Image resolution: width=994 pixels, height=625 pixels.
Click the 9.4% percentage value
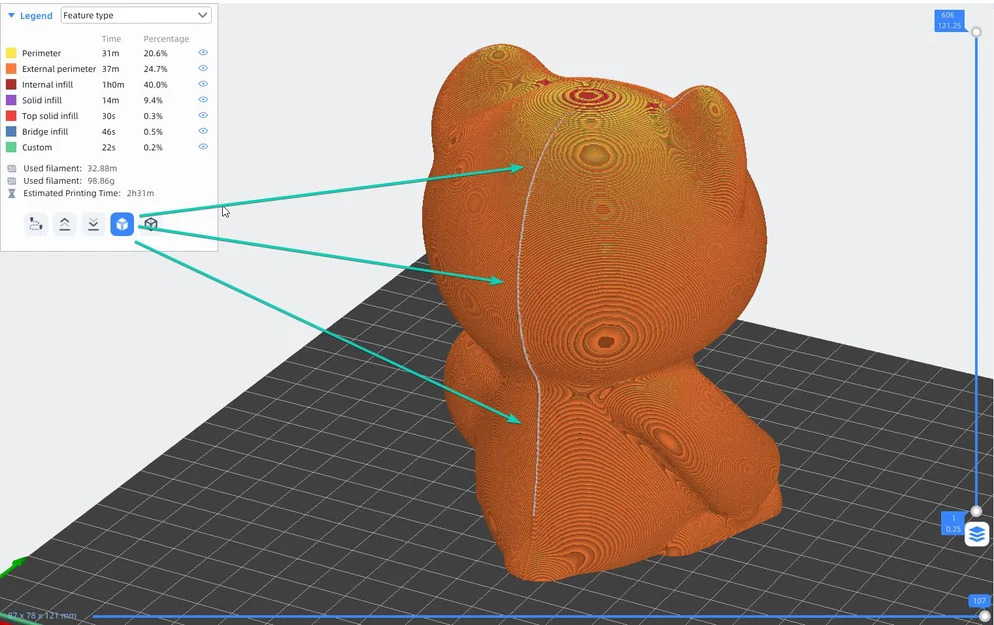click(x=153, y=100)
